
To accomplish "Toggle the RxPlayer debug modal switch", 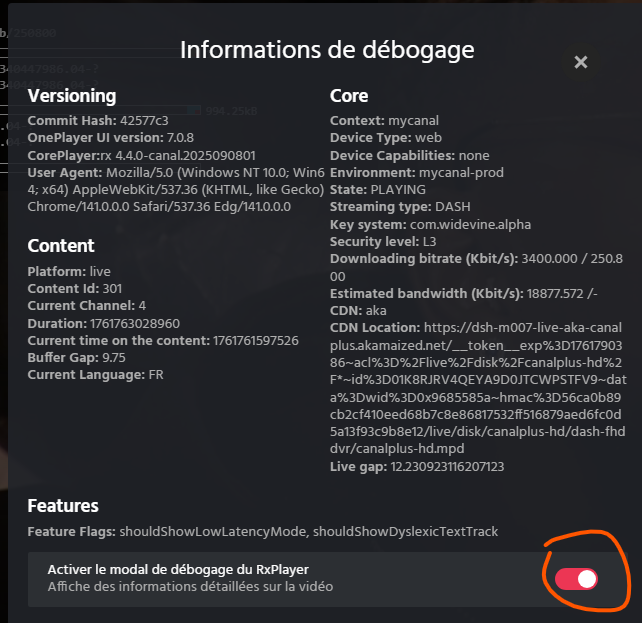I will (x=575, y=578).
